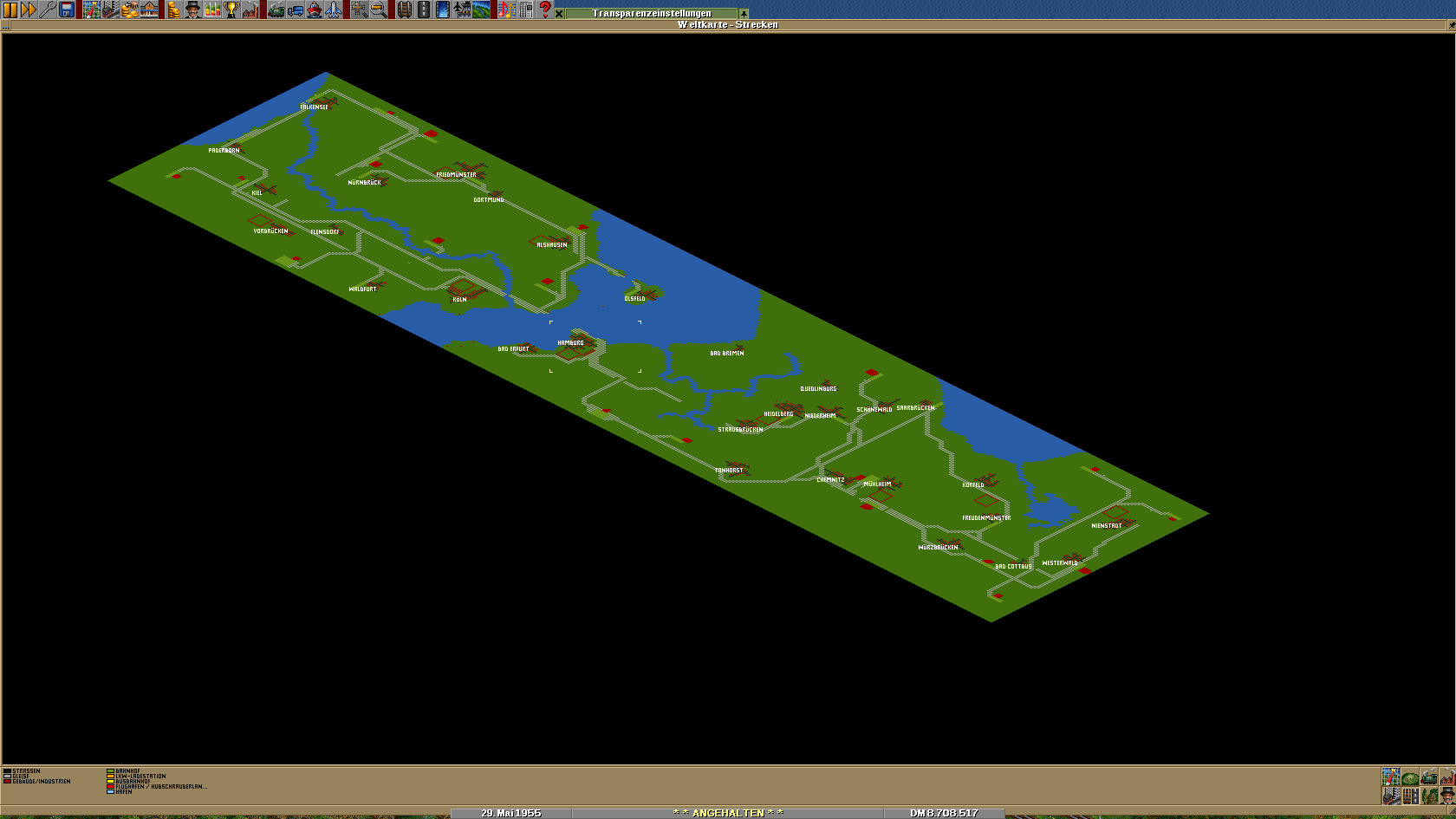Open the ship list icon

(315, 10)
